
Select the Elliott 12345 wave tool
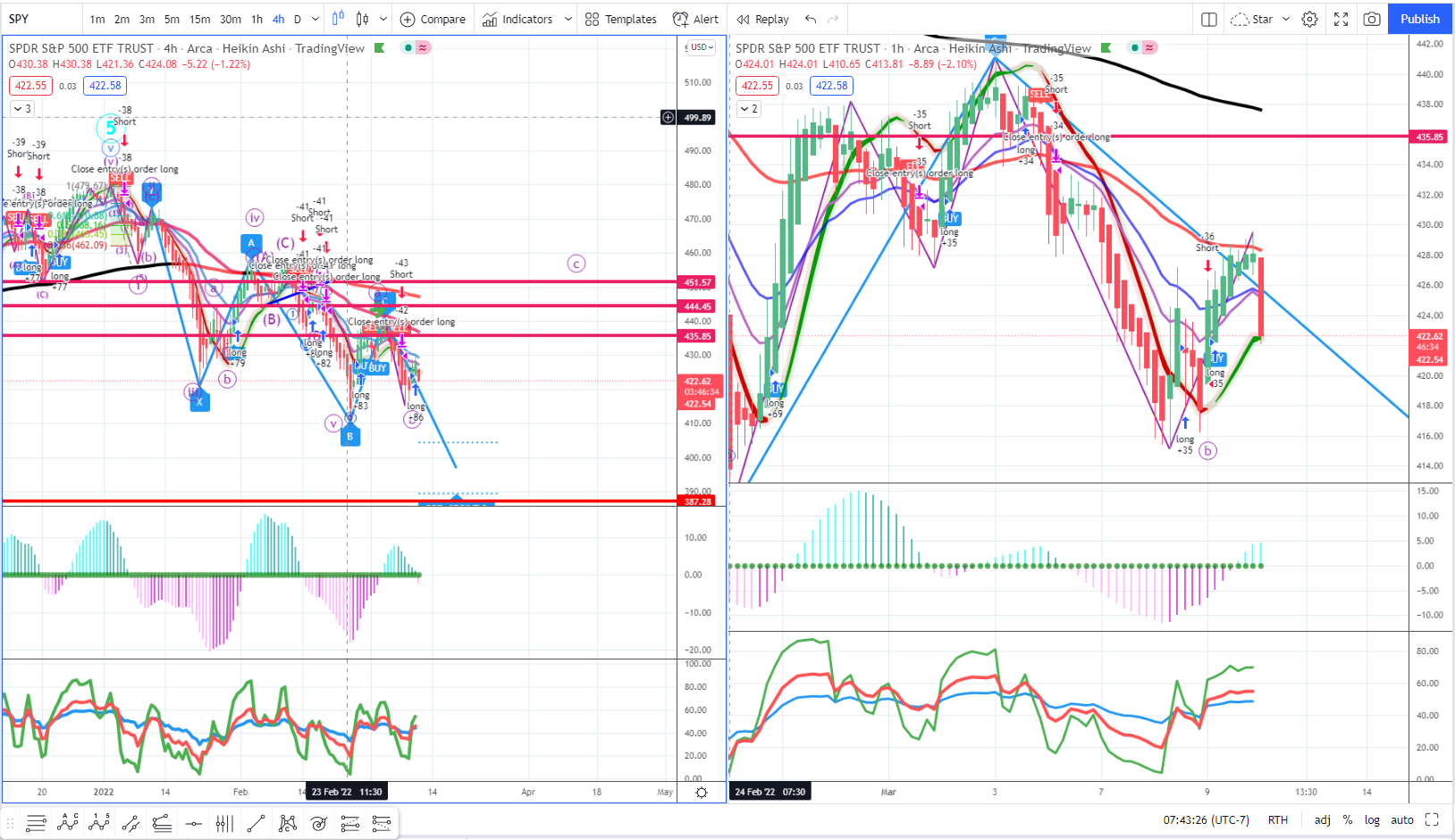point(99,823)
